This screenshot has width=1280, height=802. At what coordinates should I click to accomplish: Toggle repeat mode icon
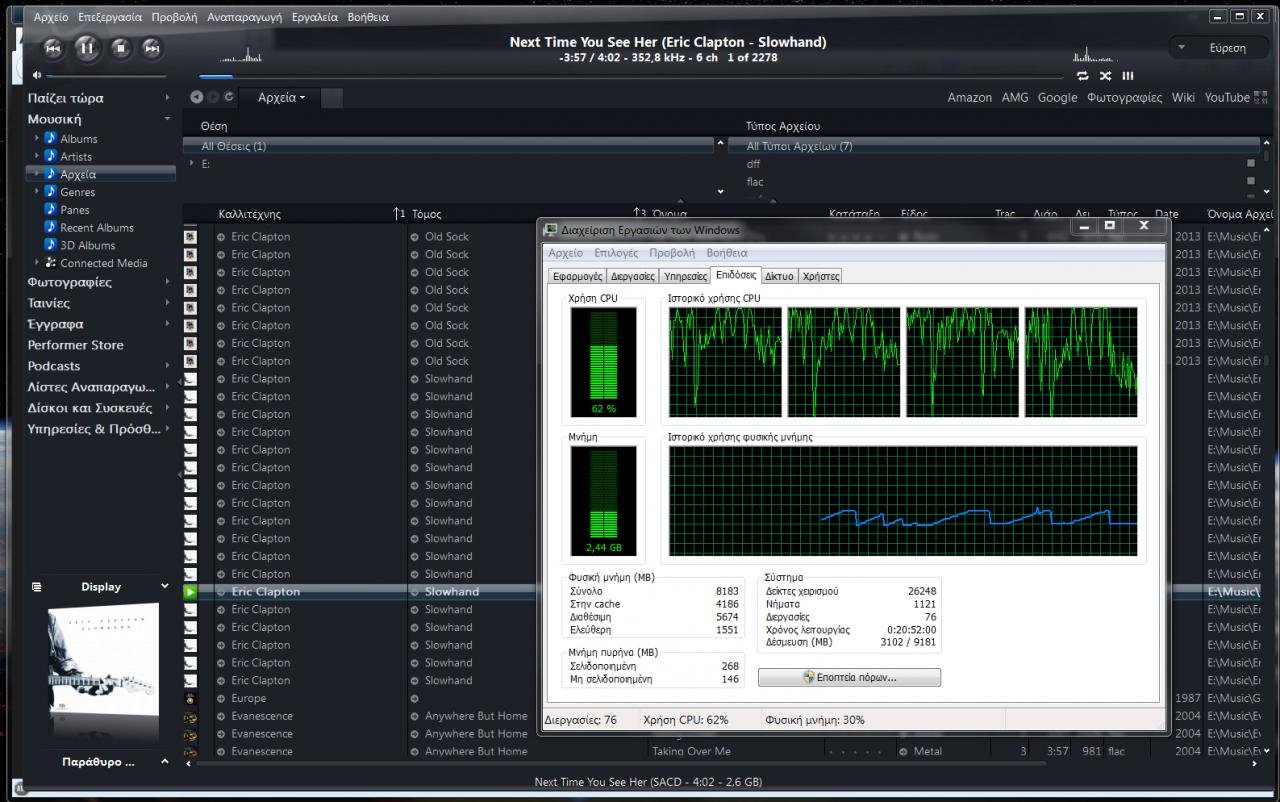(x=1082, y=76)
